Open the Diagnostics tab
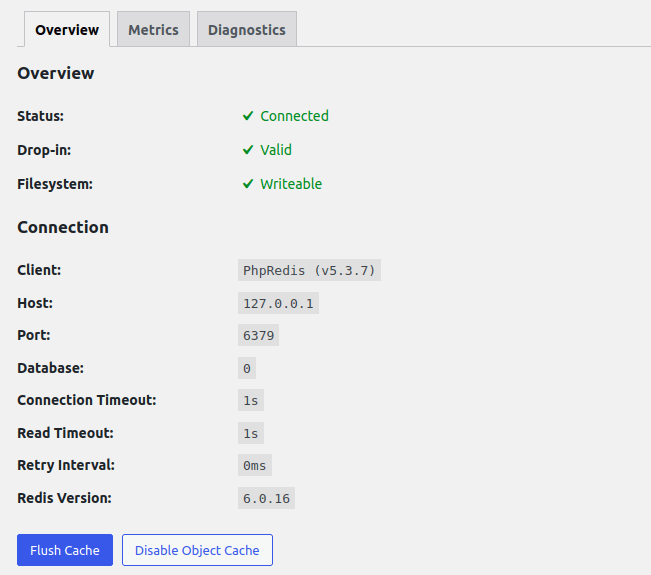Viewport: 651px width, 575px height. tap(246, 30)
